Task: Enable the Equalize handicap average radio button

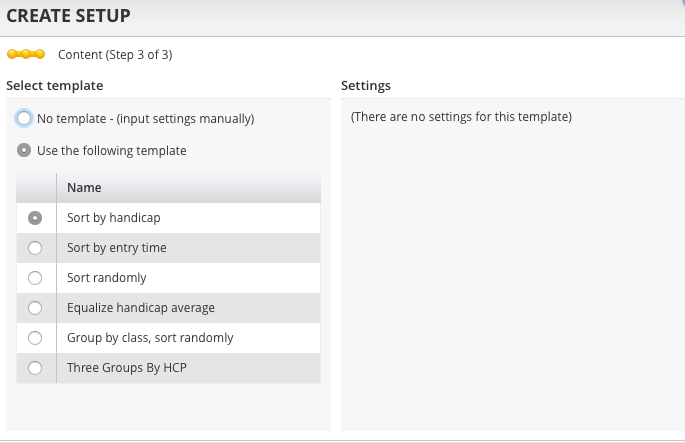Action: [x=36, y=308]
